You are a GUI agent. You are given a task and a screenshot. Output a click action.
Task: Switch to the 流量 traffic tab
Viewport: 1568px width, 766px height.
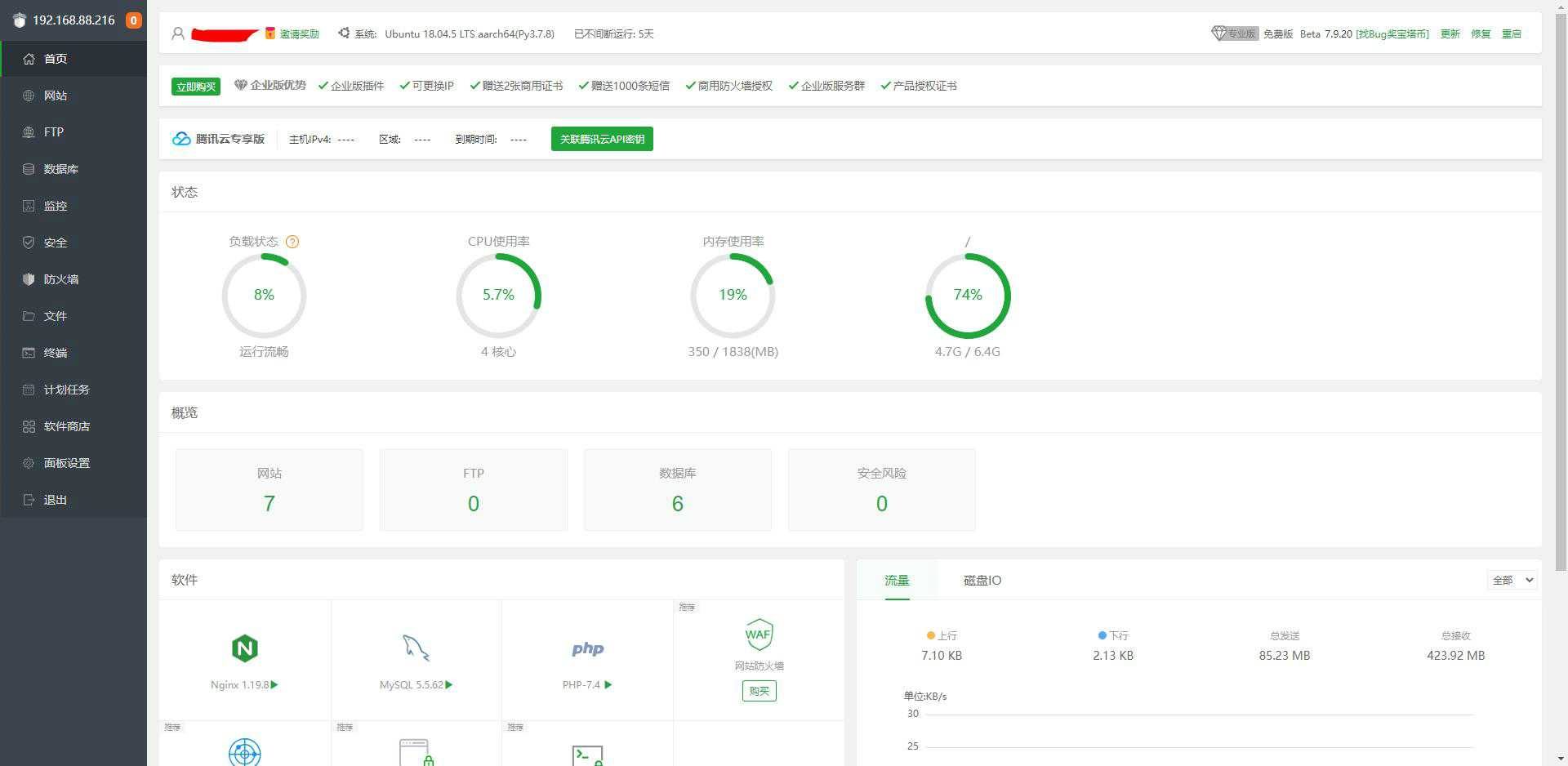(x=897, y=580)
